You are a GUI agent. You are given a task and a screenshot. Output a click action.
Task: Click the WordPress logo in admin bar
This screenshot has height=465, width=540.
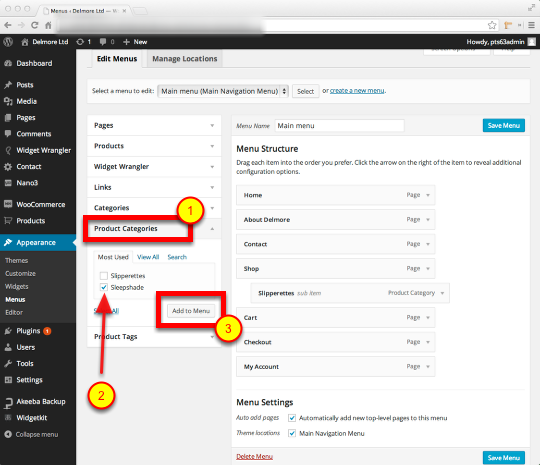pos(8,42)
